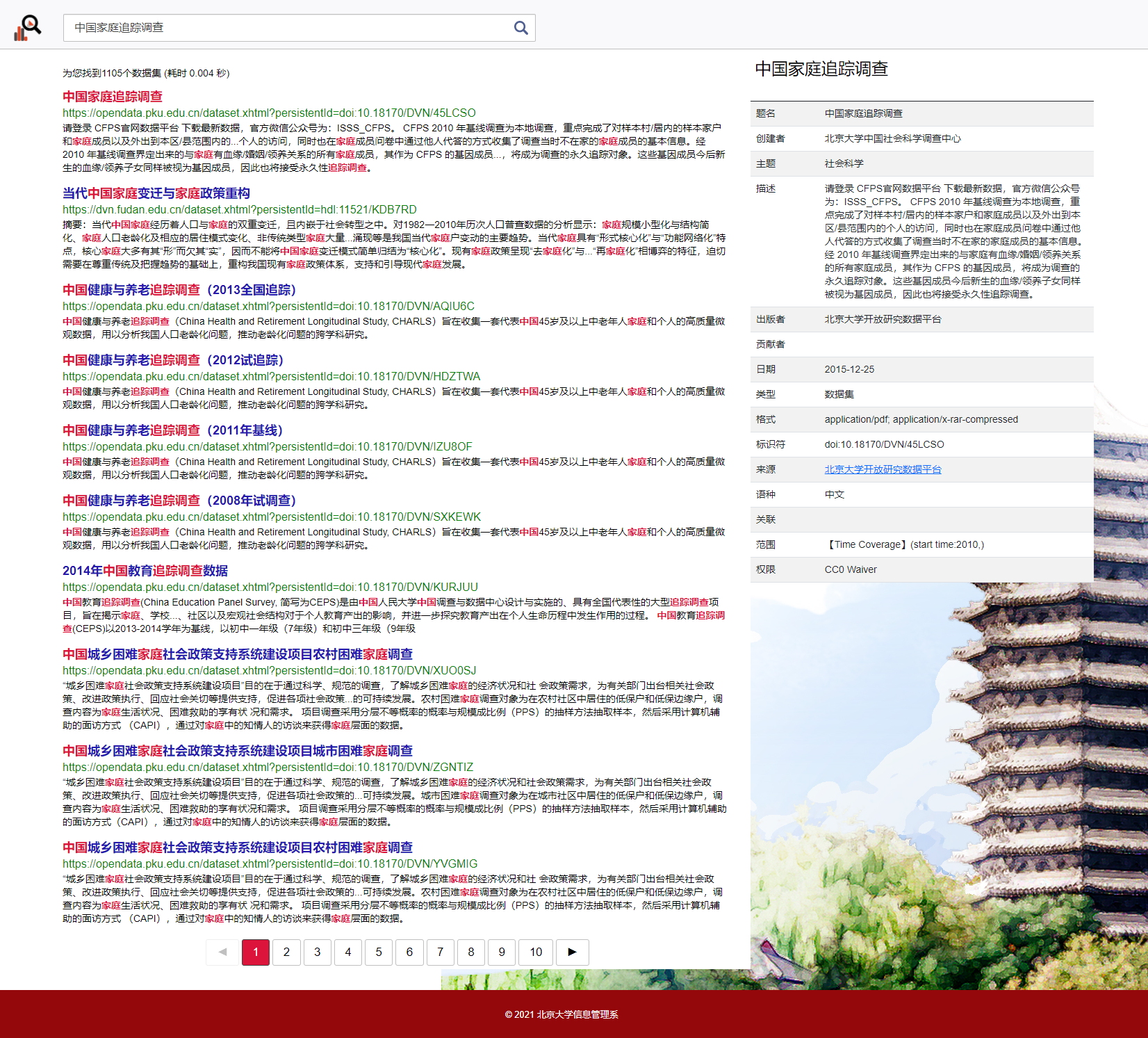Open the 2011年基线 CHARLS result

coord(172,430)
